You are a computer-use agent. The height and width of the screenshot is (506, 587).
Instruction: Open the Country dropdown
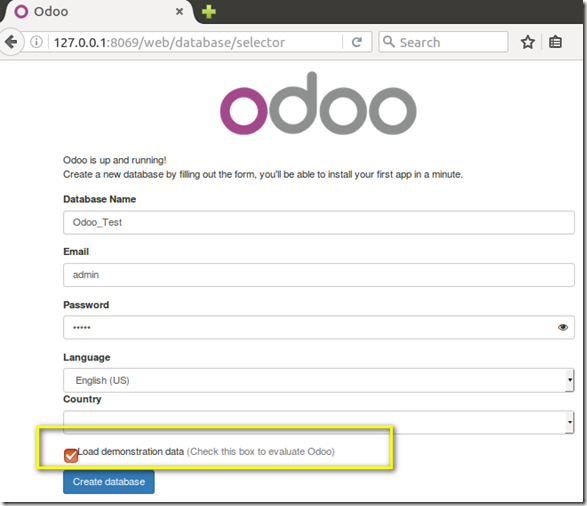click(x=319, y=422)
